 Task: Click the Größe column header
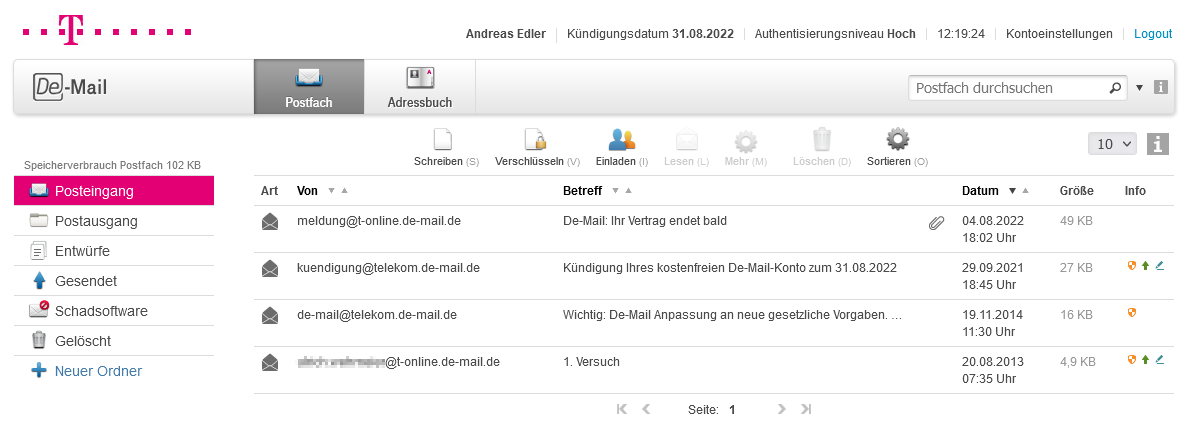pos(1077,191)
